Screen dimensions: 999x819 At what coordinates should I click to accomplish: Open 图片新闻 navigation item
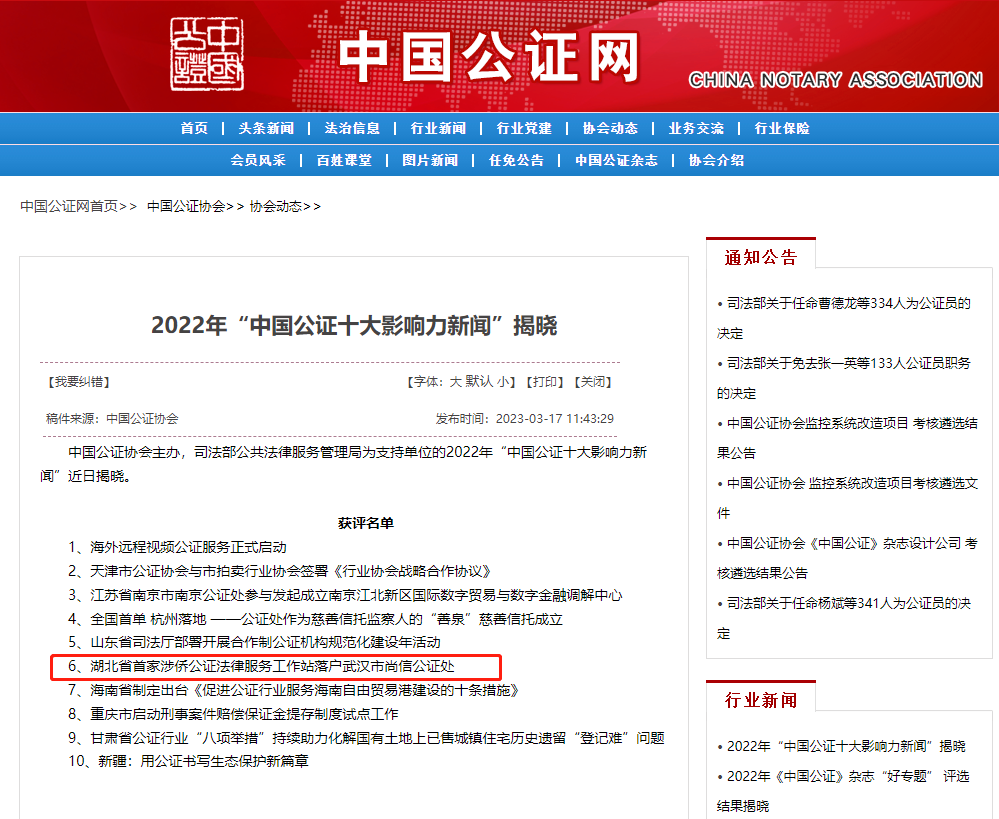click(430, 160)
